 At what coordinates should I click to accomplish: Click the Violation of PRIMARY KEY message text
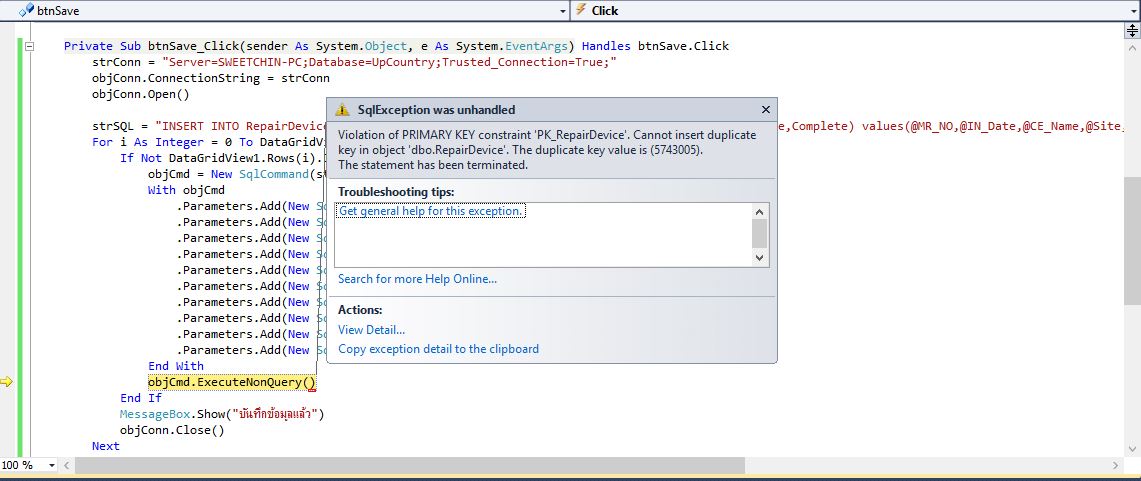tap(547, 150)
